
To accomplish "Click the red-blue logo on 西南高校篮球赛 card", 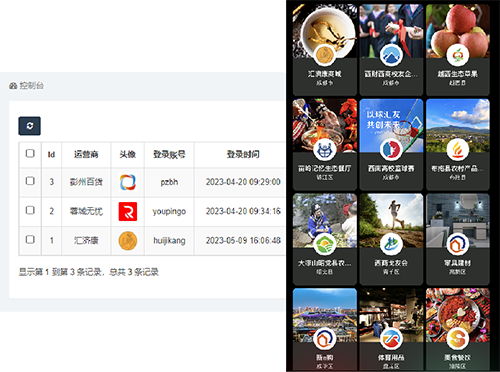I will pyautogui.click(x=391, y=149).
